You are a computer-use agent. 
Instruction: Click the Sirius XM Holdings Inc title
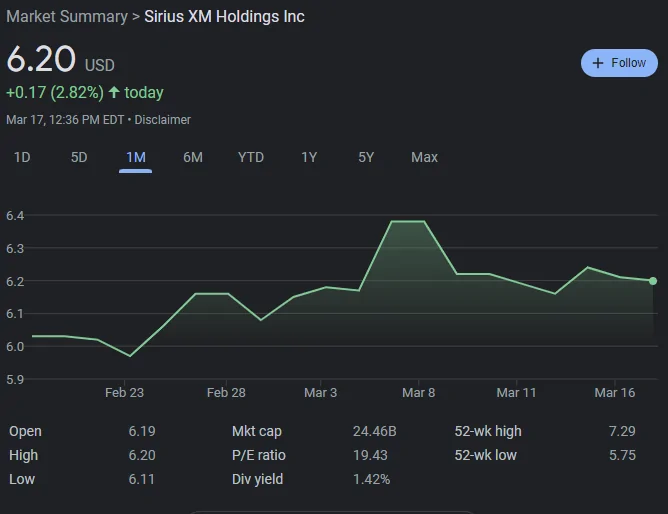pyautogui.click(x=225, y=17)
